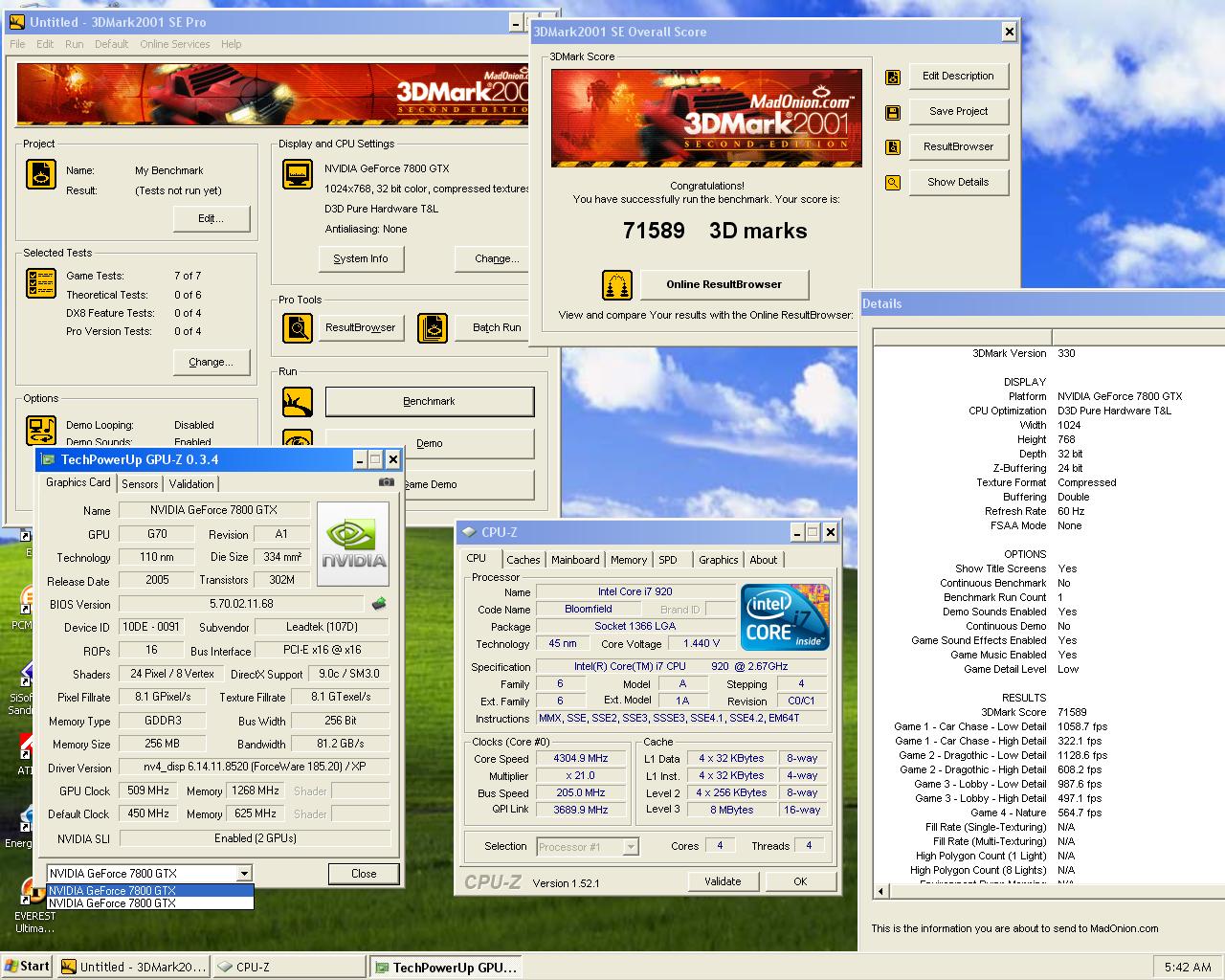Switch to the About tab in CPU-Z
This screenshot has height=980, width=1225.
[x=763, y=560]
